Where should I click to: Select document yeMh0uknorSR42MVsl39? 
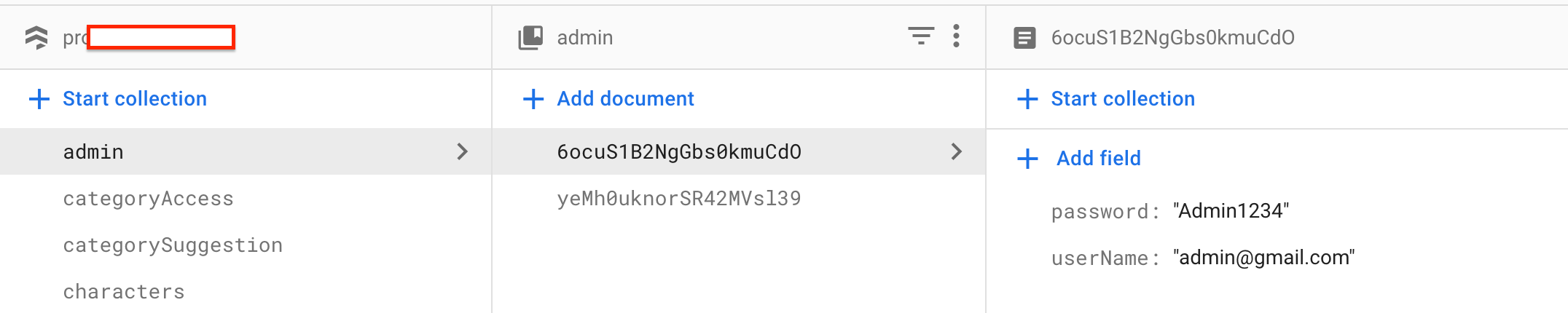678,199
